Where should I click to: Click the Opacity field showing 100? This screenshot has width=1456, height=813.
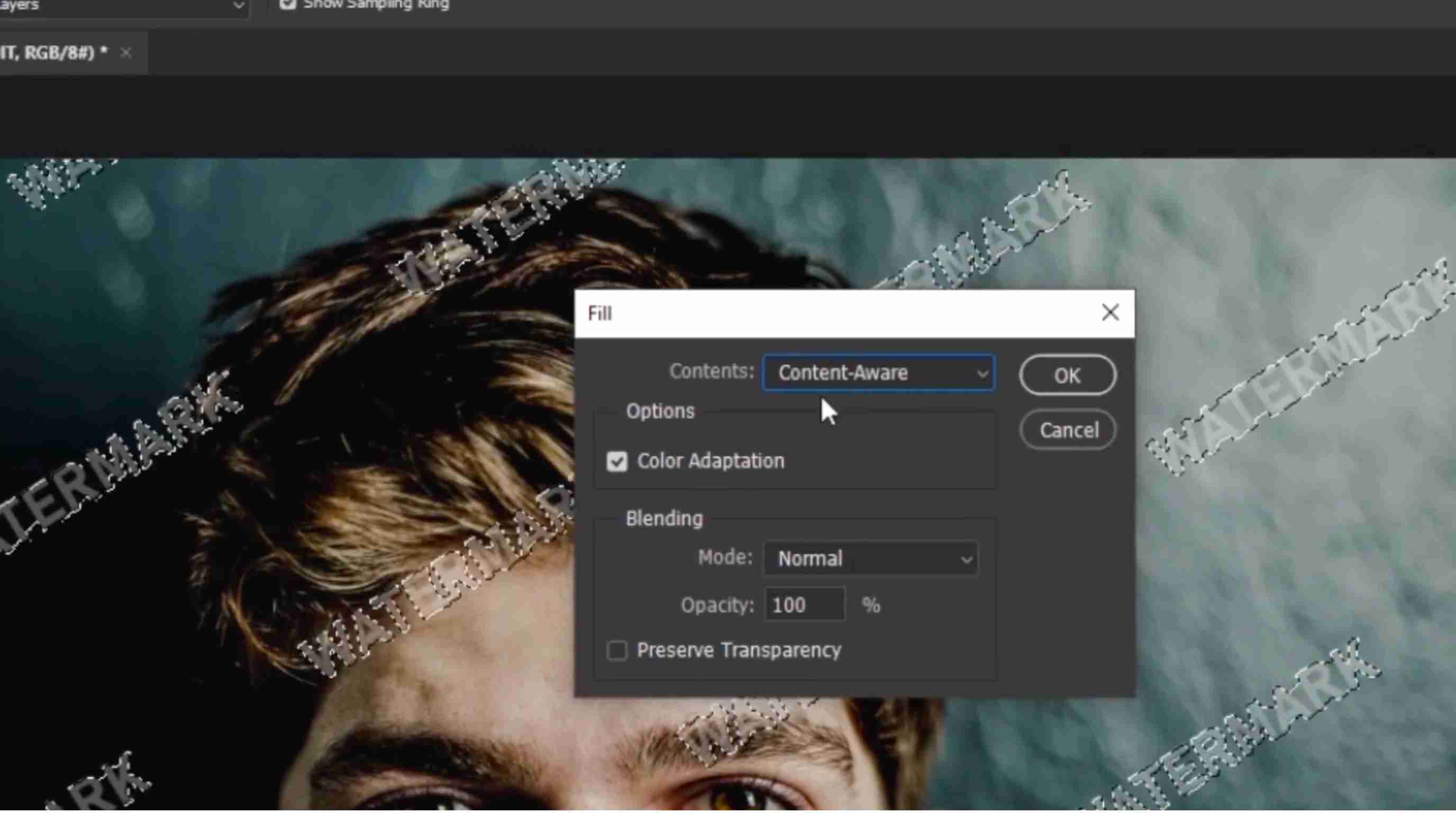point(804,605)
